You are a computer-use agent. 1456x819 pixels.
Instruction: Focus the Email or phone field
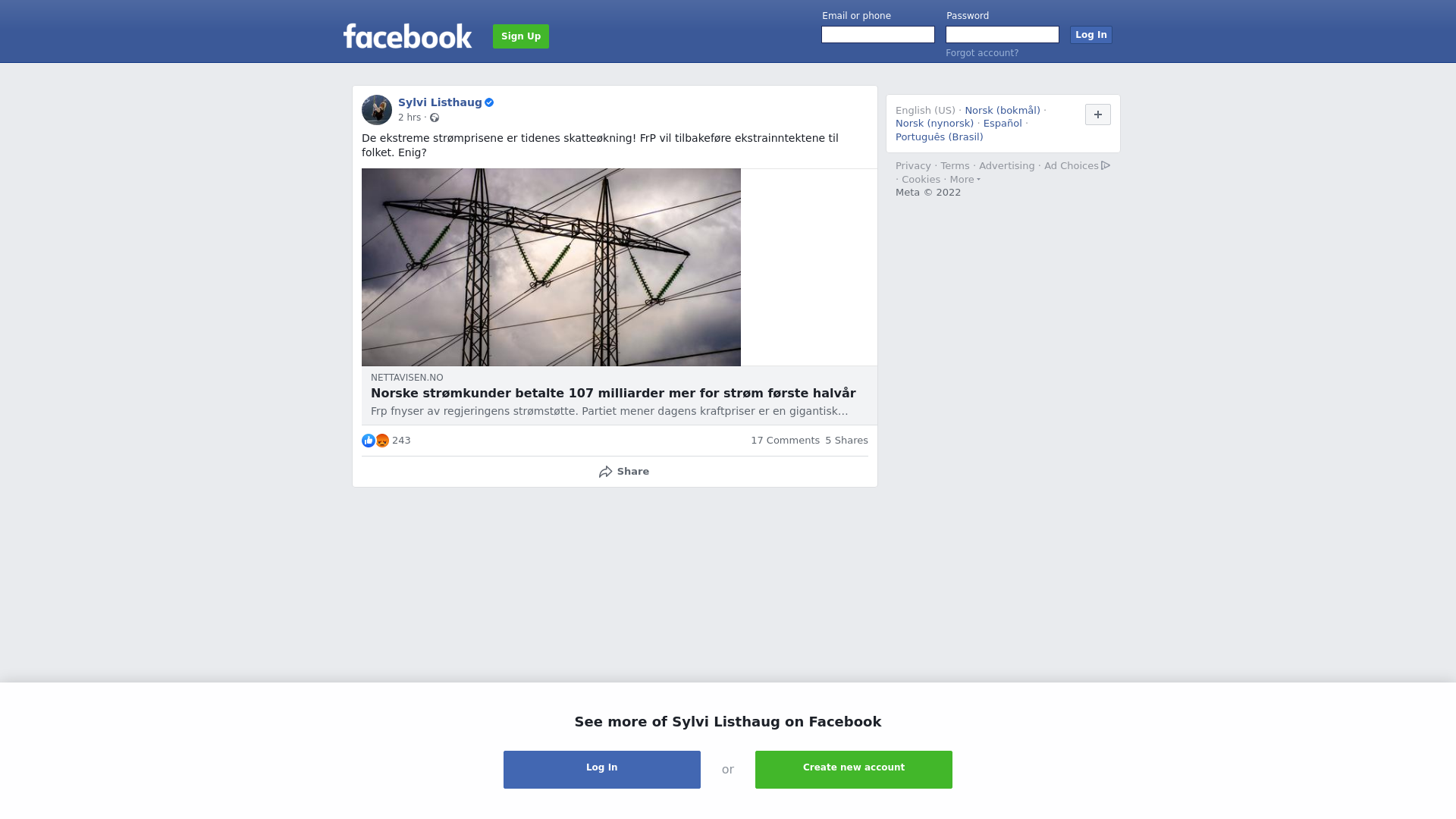pyautogui.click(x=878, y=35)
